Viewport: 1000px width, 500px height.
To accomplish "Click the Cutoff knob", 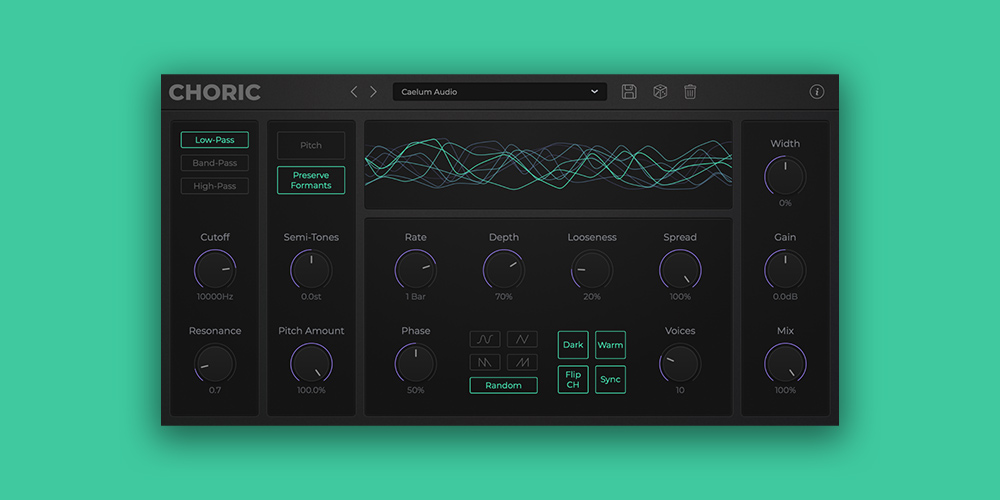I will [x=214, y=270].
